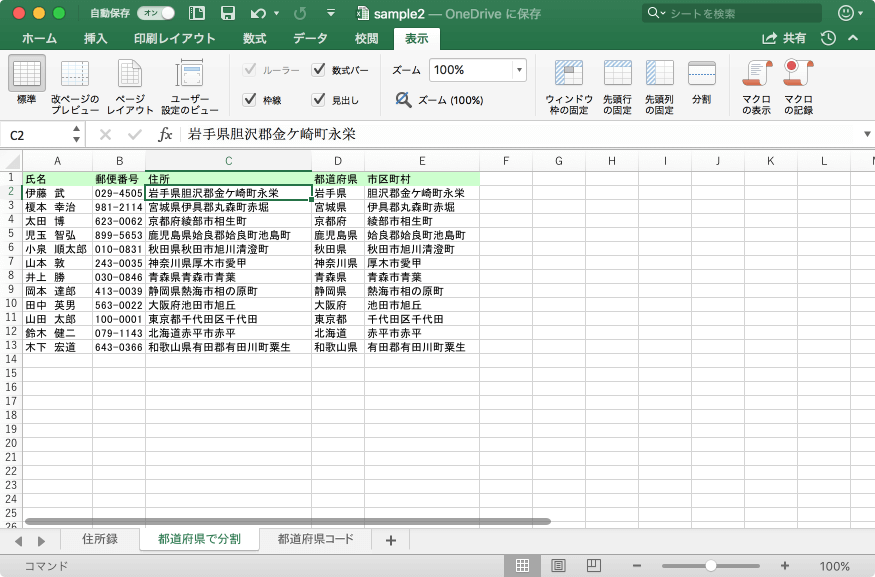Select row 14 header
The width and height of the screenshot is (875, 577).
[11, 359]
